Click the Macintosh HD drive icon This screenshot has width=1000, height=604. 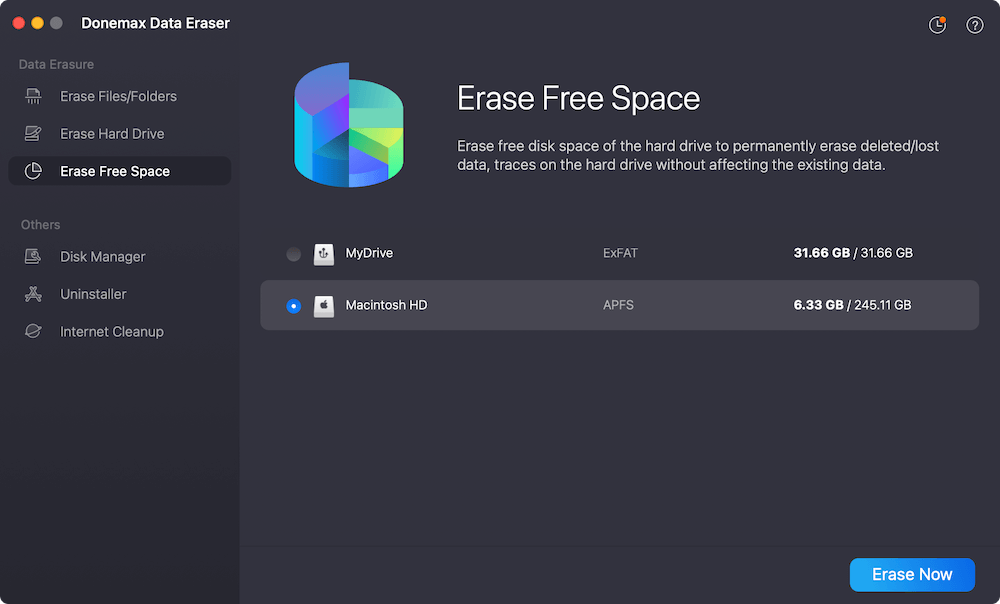tap(323, 305)
